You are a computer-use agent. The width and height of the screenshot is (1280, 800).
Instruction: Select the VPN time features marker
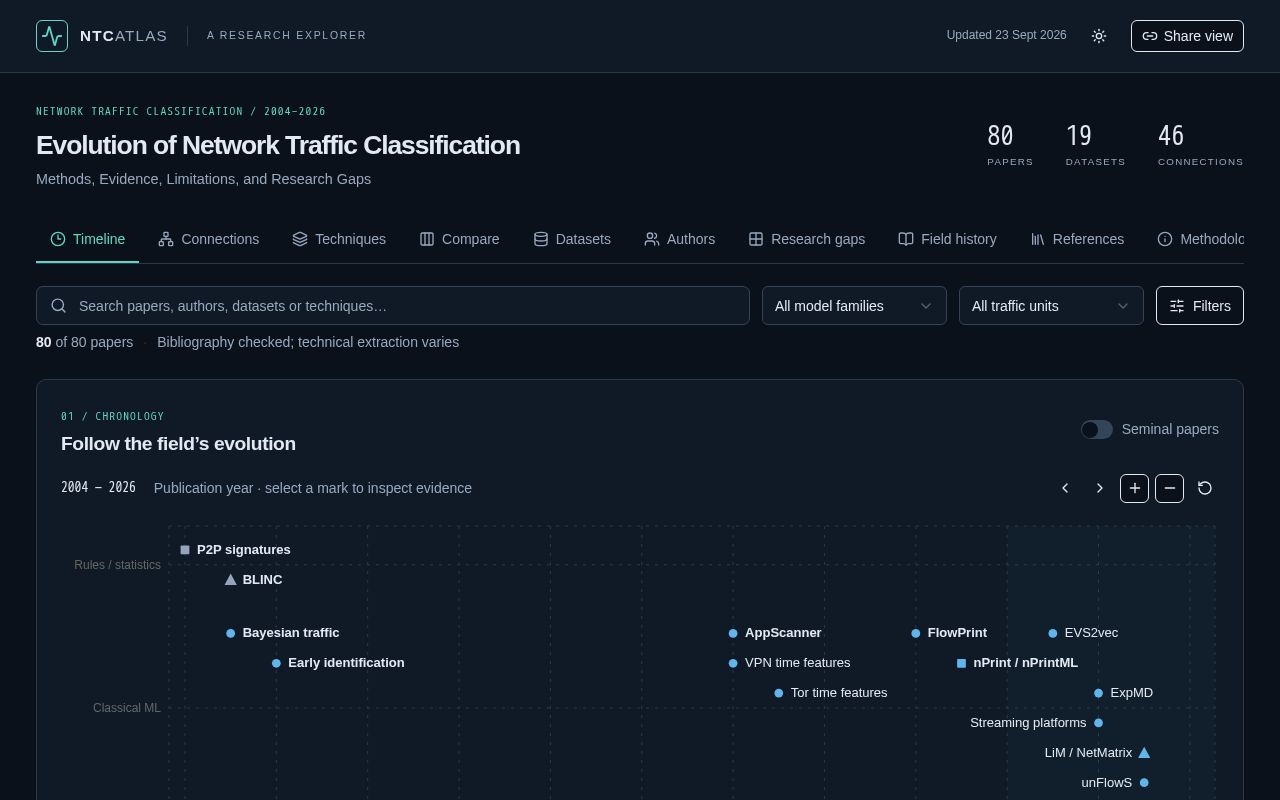[x=733, y=663]
